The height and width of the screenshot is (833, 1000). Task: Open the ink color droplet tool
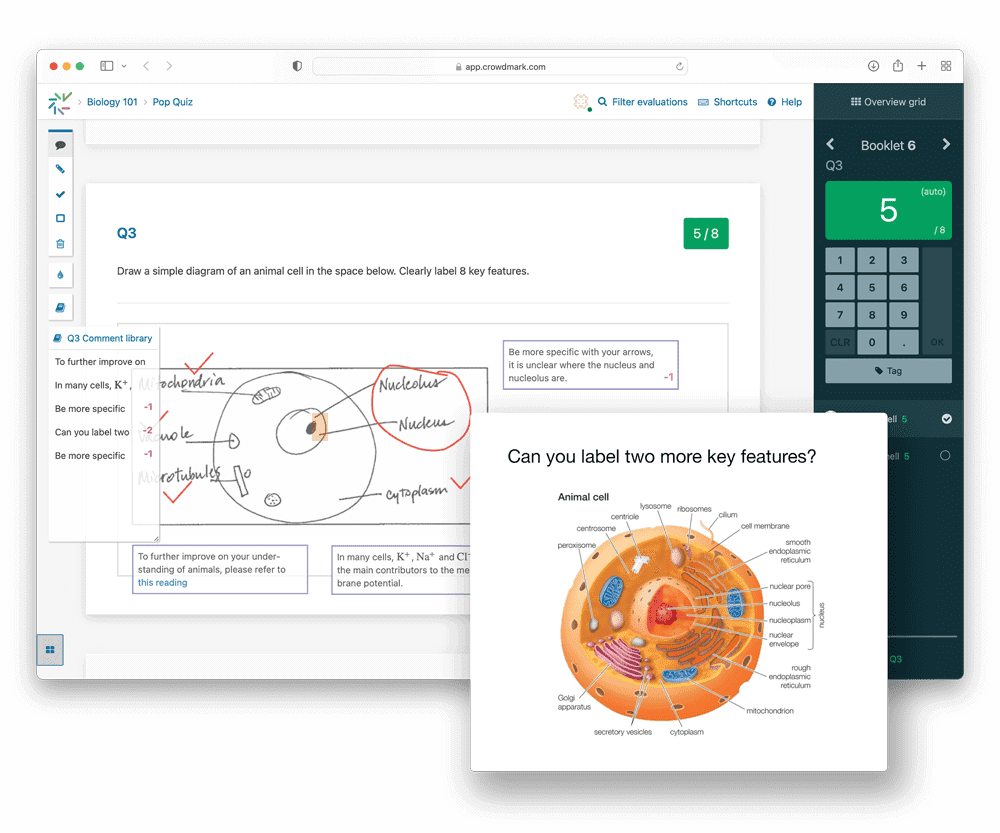point(60,275)
